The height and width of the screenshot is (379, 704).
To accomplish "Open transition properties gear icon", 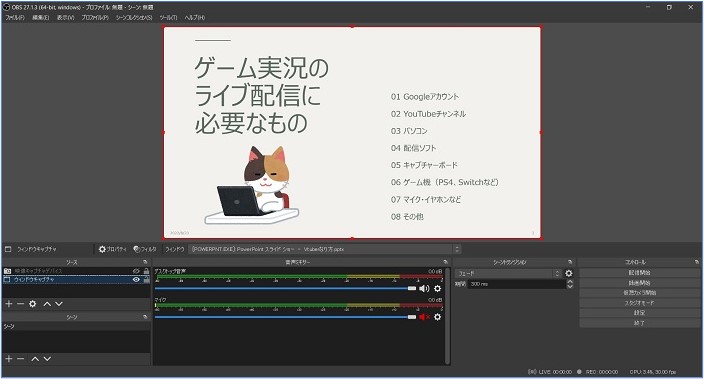I will tap(569, 273).
